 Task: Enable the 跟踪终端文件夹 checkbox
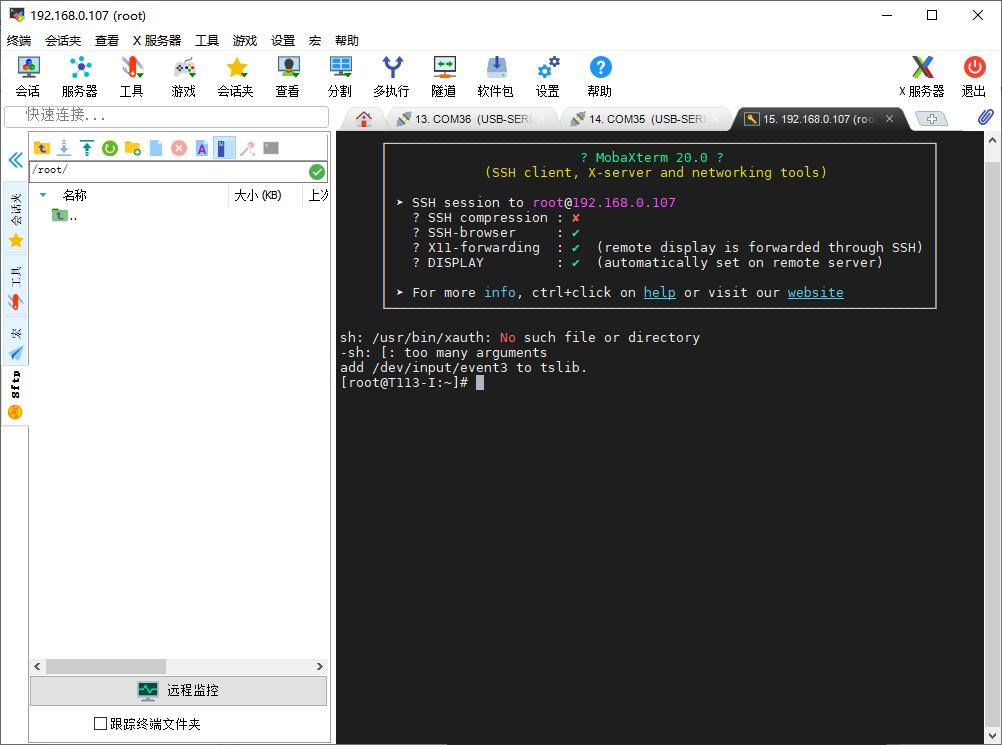point(100,723)
